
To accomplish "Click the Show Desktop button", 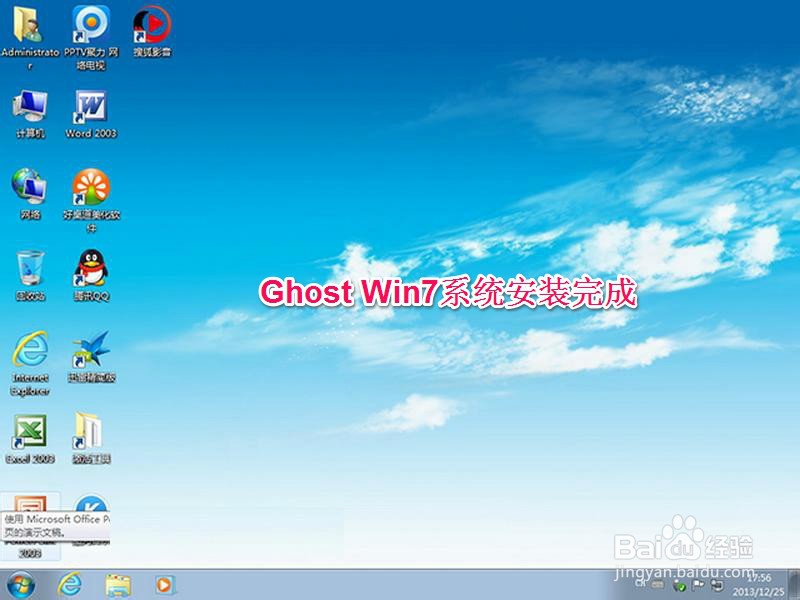I will click(x=794, y=585).
